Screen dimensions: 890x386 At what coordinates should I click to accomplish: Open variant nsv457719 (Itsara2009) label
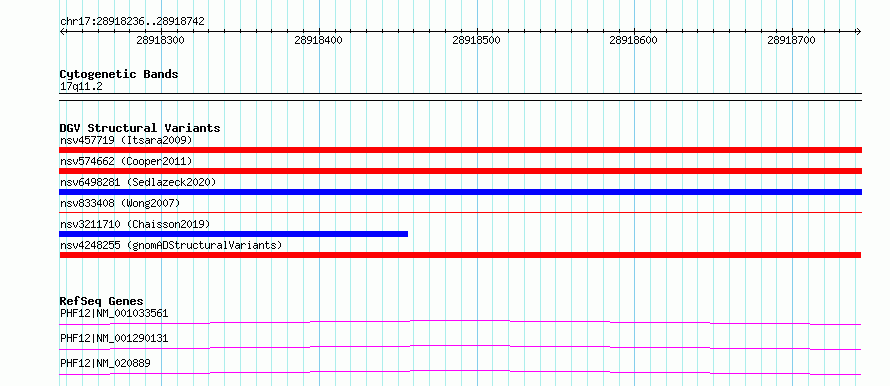126,140
